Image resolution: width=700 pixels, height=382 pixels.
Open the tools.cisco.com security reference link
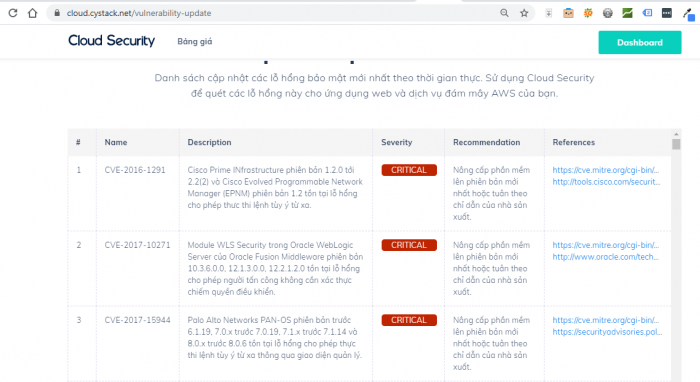point(606,182)
